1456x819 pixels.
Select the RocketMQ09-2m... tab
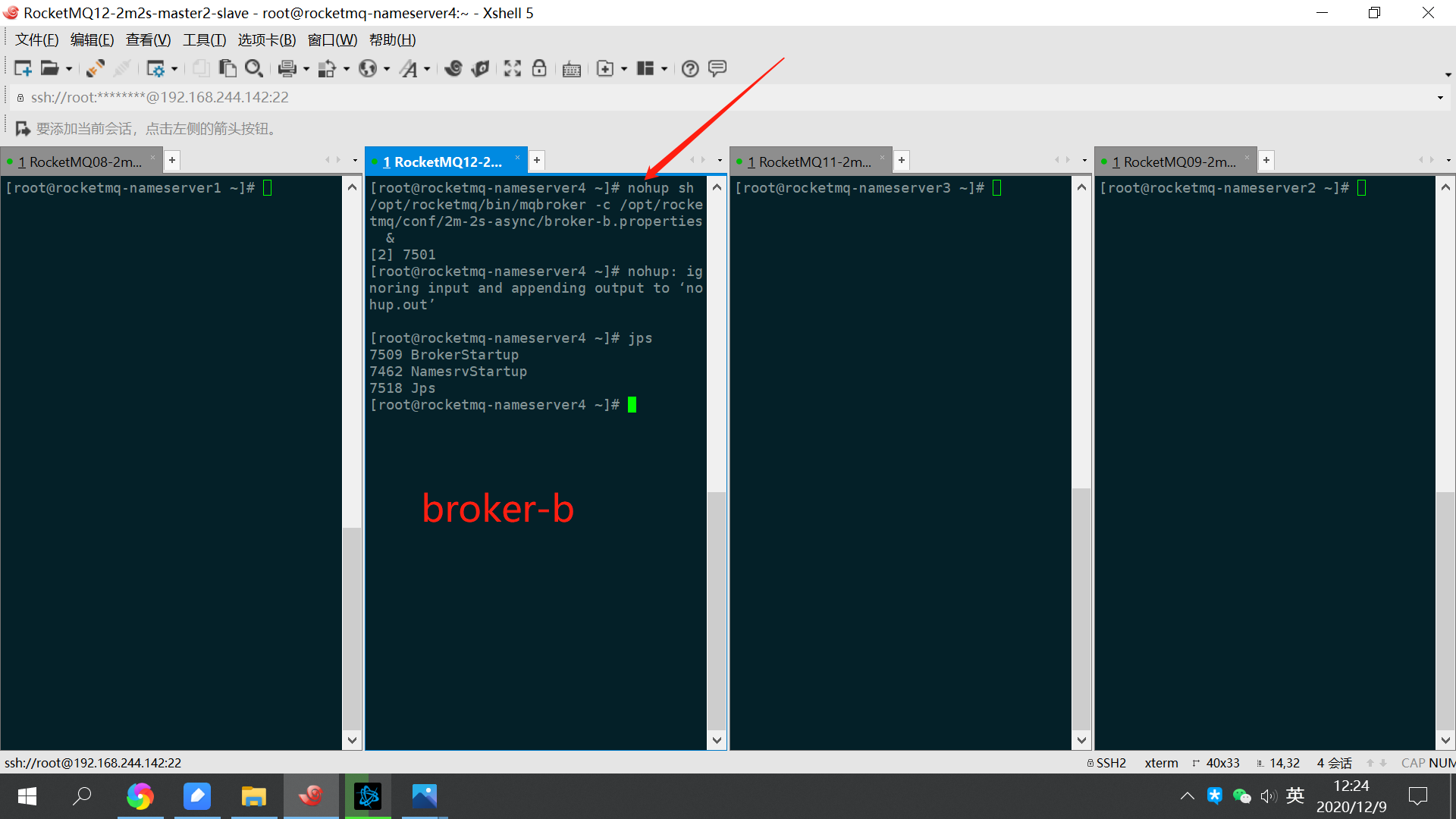point(1174,162)
